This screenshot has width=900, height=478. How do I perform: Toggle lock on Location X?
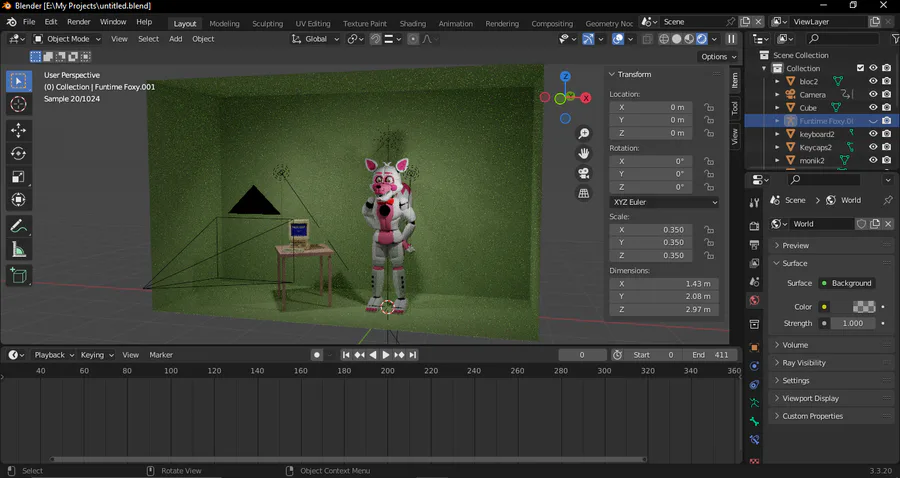point(709,107)
